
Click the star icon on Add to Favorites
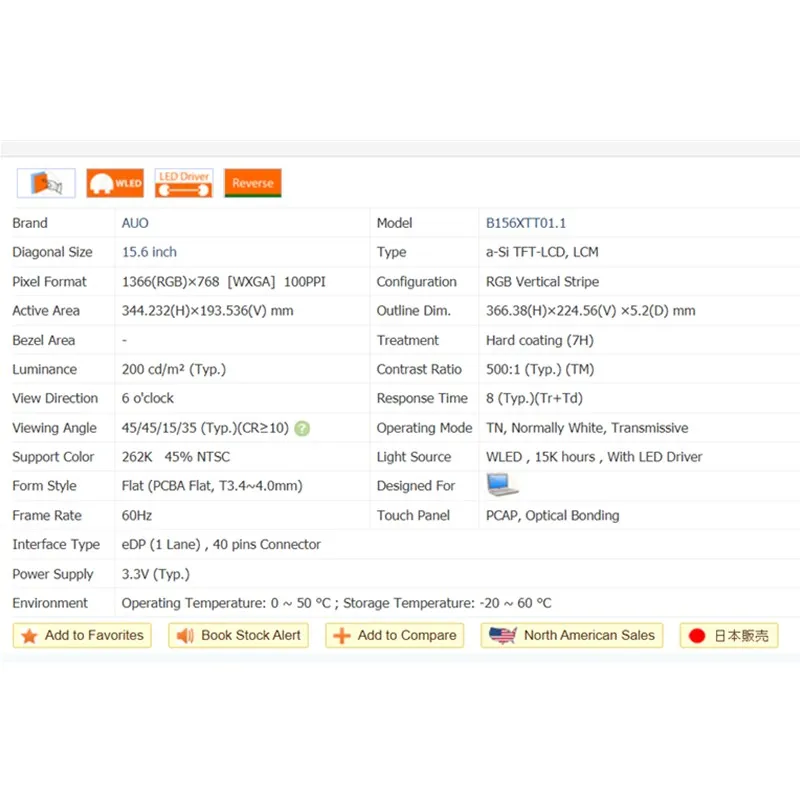coord(30,636)
